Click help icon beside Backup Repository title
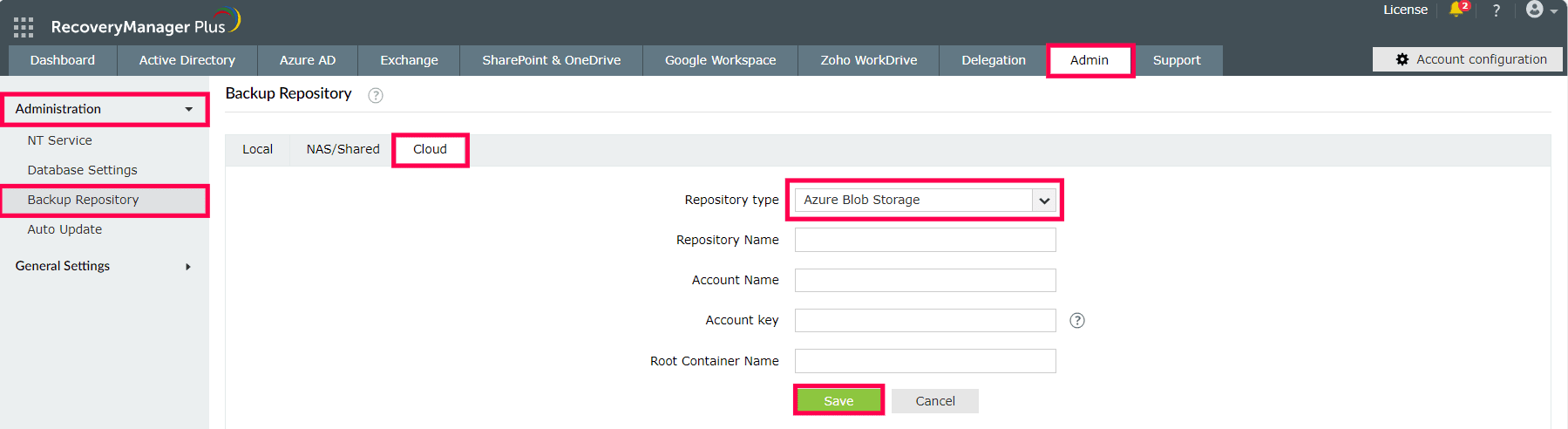This screenshot has width=1568, height=429. tap(376, 96)
